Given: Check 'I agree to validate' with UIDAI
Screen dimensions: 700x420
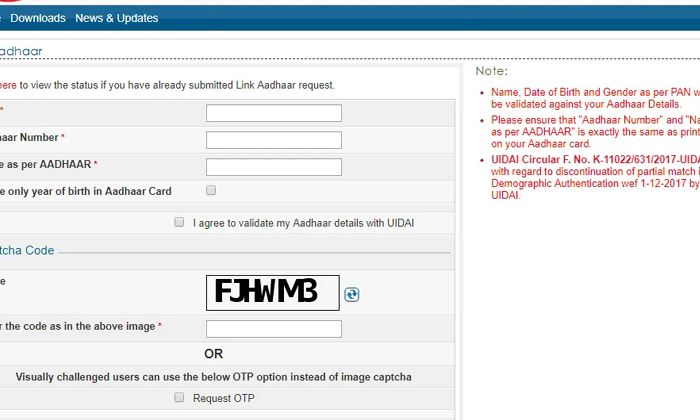Looking at the screenshot, I should pos(179,222).
